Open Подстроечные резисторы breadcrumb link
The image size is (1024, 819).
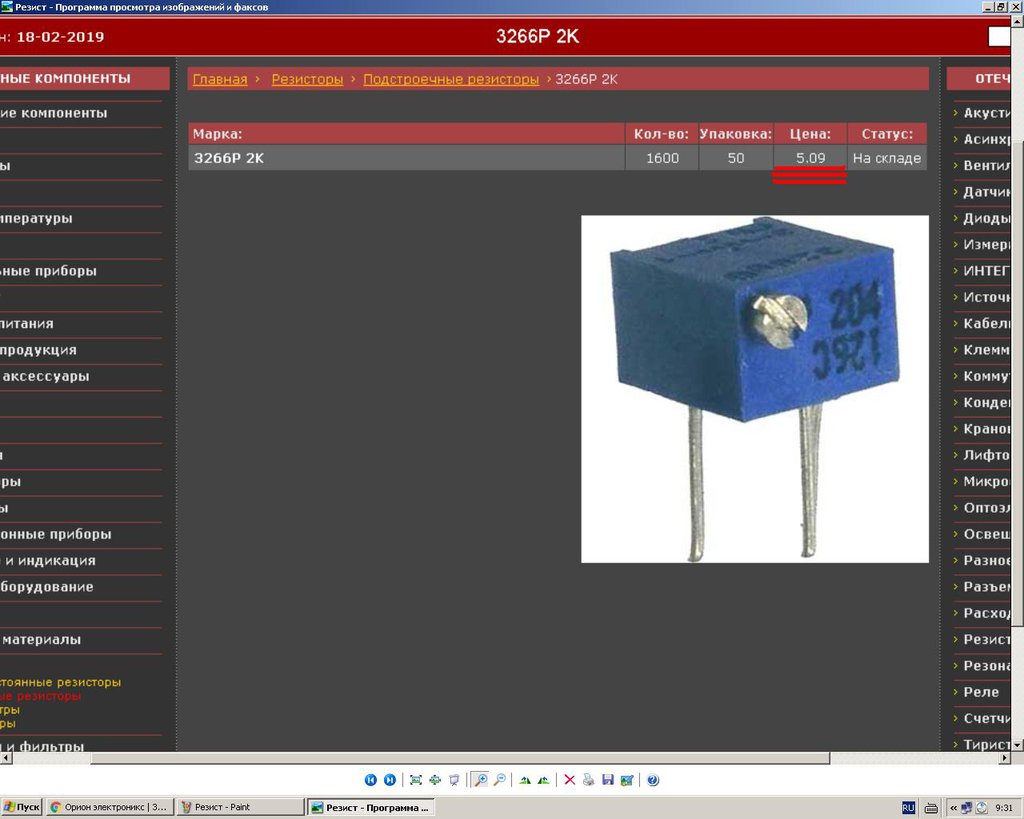pos(451,79)
